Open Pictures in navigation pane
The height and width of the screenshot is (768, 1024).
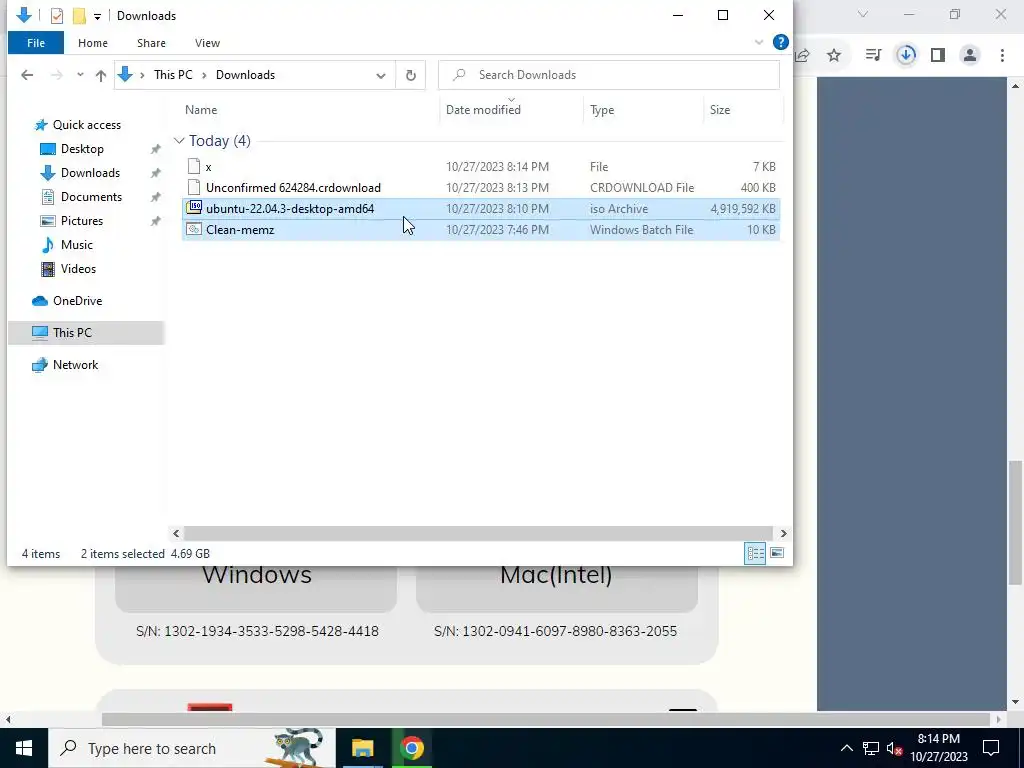coord(82,221)
